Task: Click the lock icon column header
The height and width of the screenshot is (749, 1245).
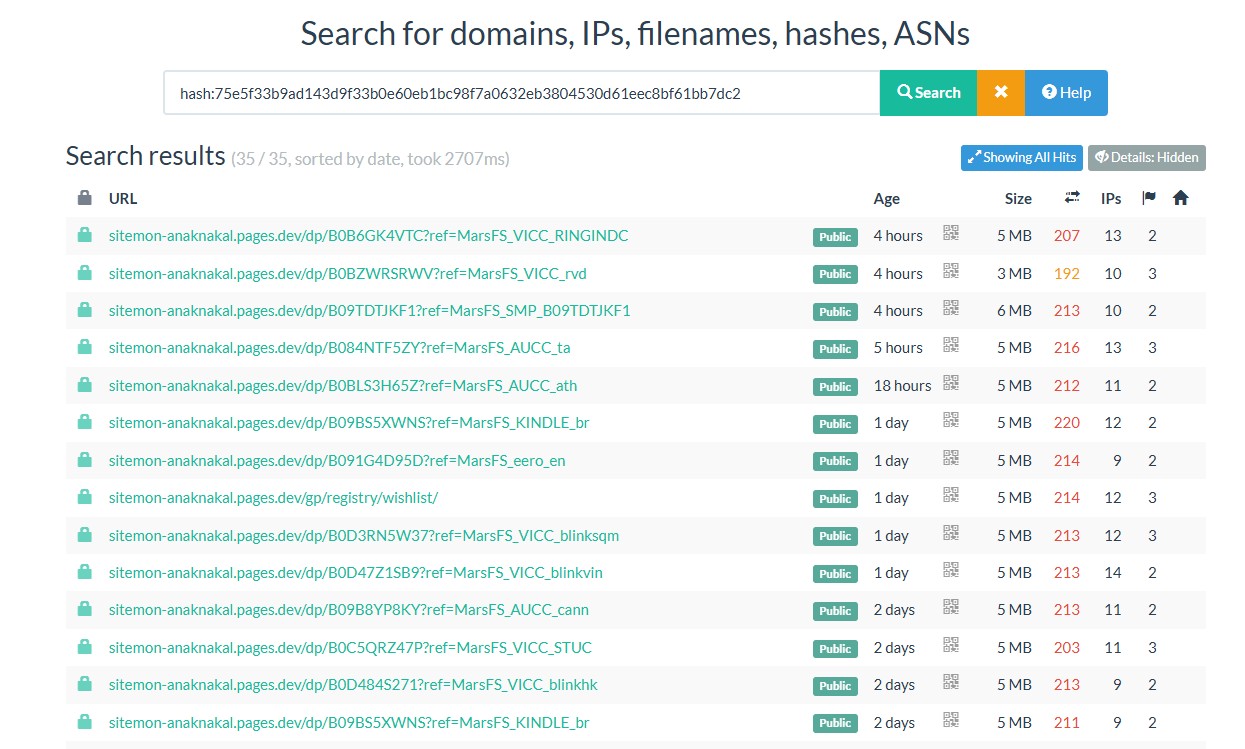Action: tap(85, 198)
